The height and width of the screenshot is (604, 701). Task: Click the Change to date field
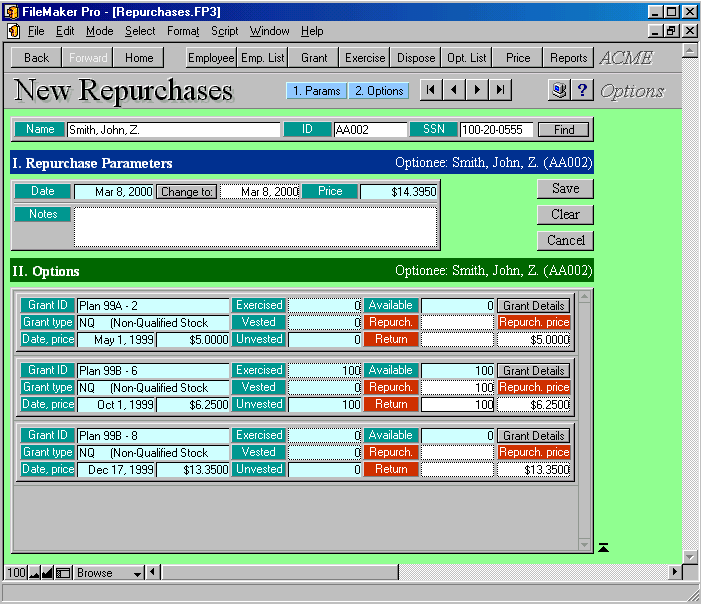(259, 192)
